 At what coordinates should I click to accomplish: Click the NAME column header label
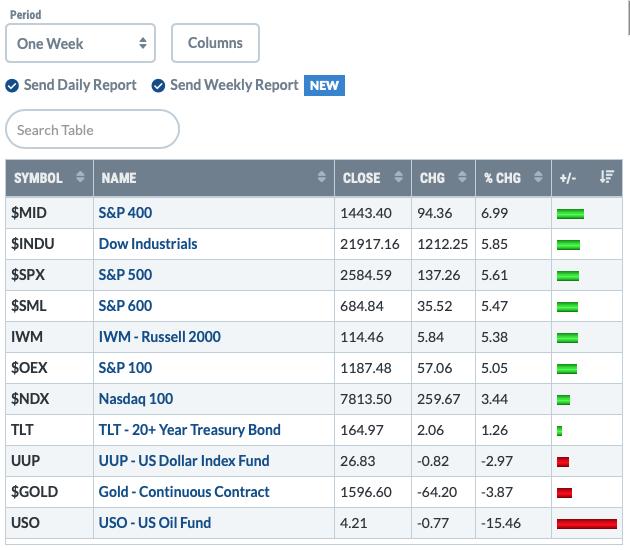pos(119,178)
